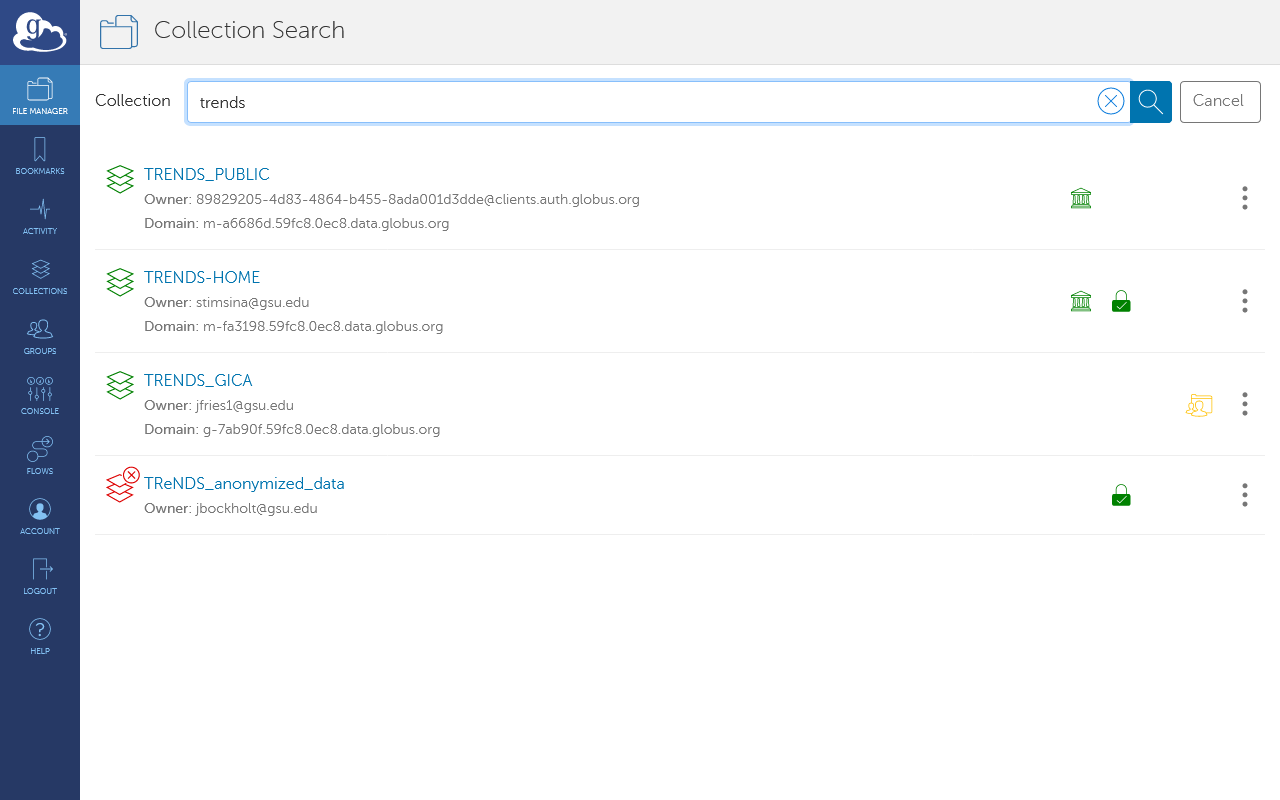Click the domain m-a6686d.59fc8.0ec8.data.globus.org
Screen dimensions: 1280x800
(326, 223)
